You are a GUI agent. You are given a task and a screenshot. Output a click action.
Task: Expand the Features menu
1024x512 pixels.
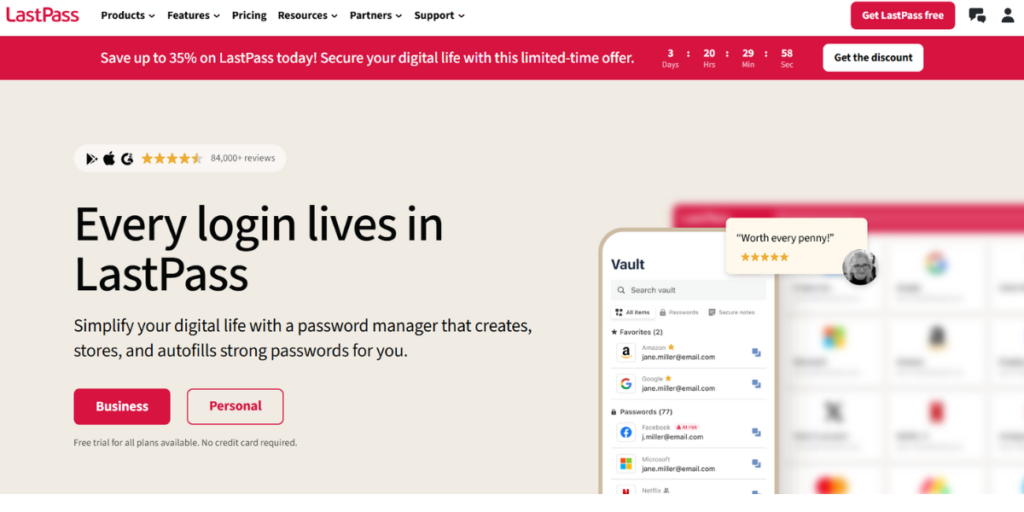click(x=193, y=16)
